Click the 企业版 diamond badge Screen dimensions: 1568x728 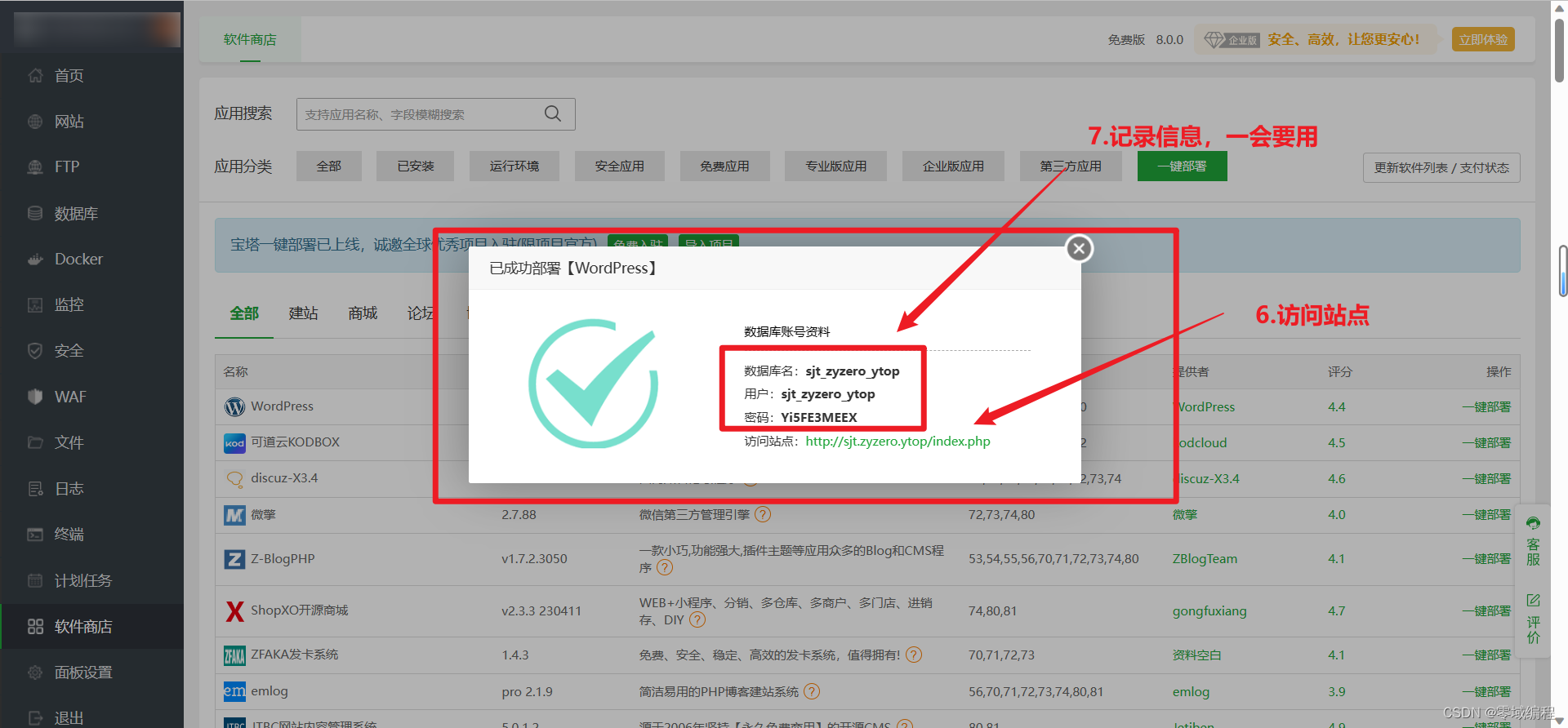(x=1232, y=39)
